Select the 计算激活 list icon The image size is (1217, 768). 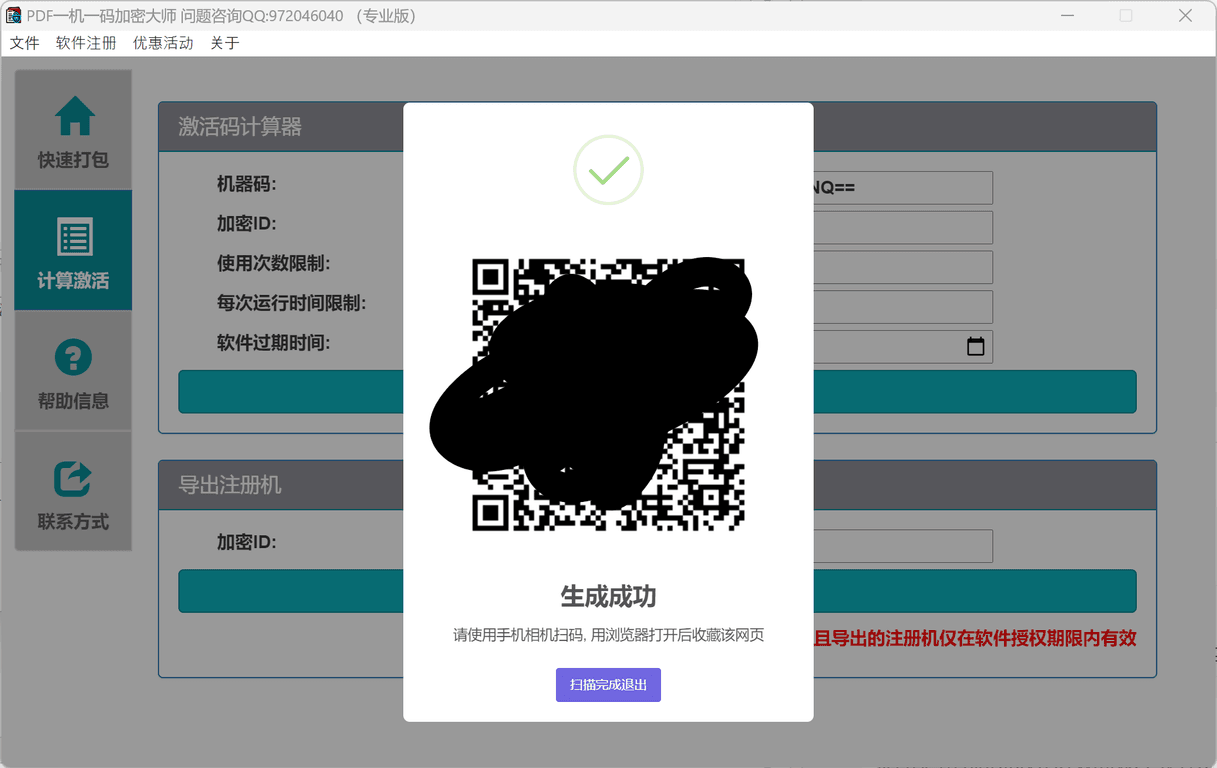pyautogui.click(x=74, y=238)
